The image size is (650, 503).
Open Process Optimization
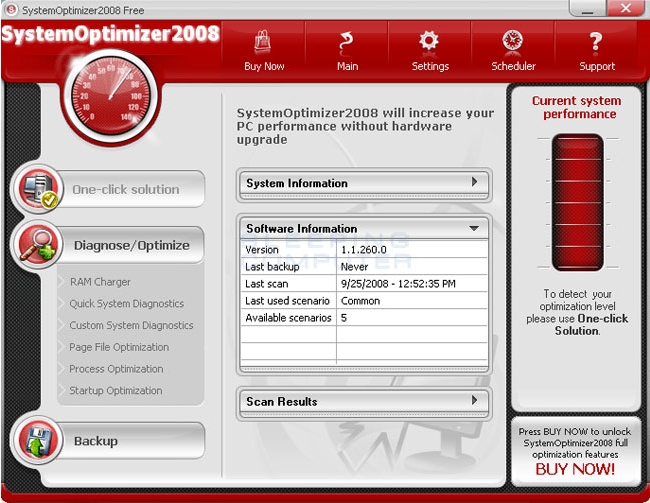click(x=116, y=369)
